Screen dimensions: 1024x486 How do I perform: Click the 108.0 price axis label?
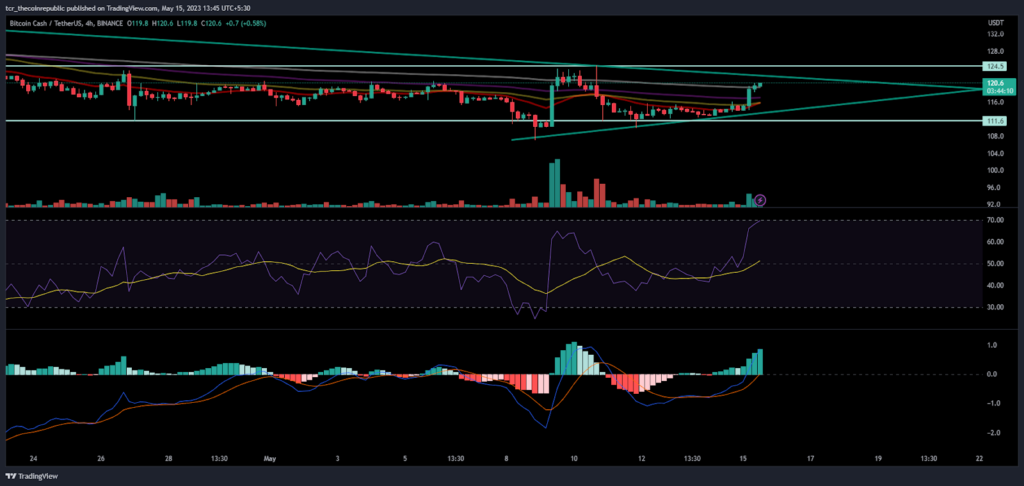click(996, 136)
